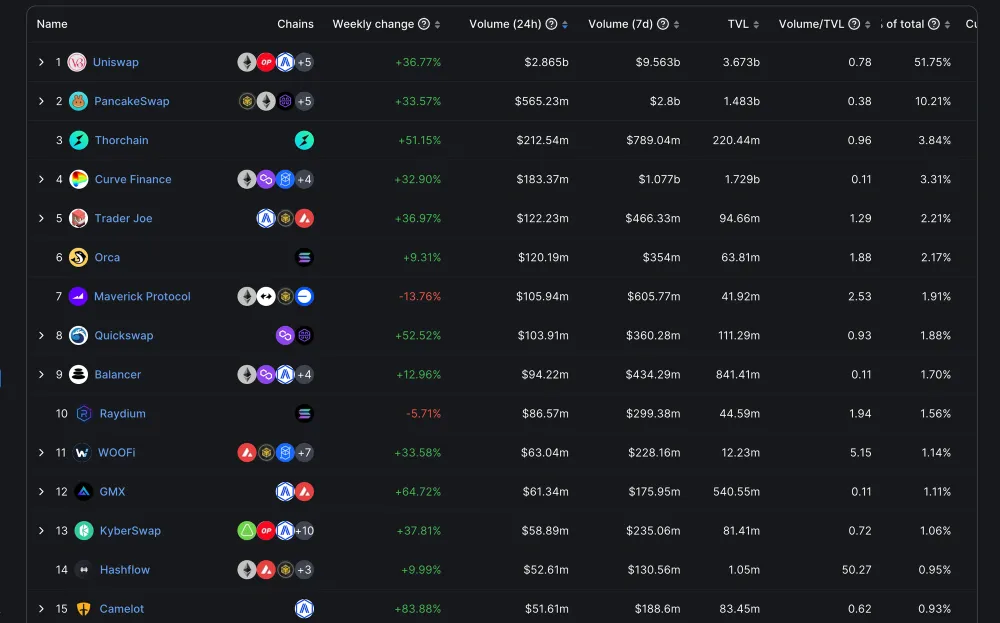1000x623 pixels.
Task: Sort by TVL column arrows
Action: pyautogui.click(x=756, y=25)
